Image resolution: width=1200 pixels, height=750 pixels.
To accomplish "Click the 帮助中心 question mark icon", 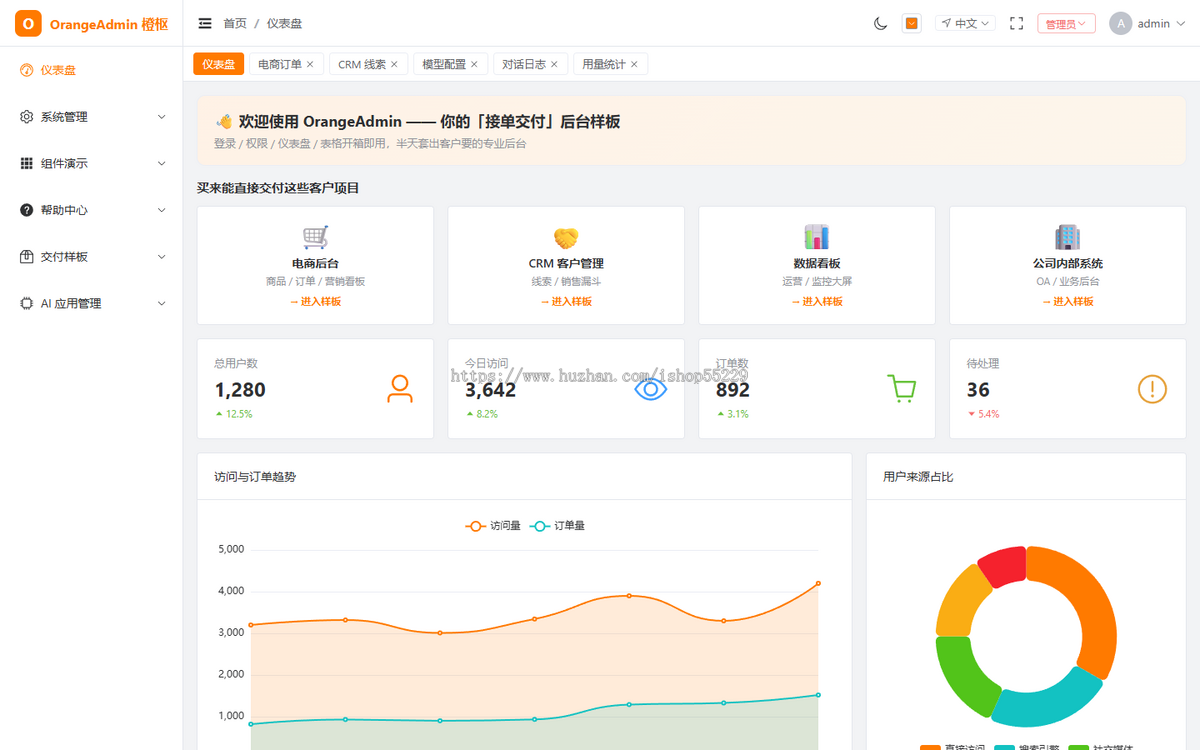I will pos(27,210).
